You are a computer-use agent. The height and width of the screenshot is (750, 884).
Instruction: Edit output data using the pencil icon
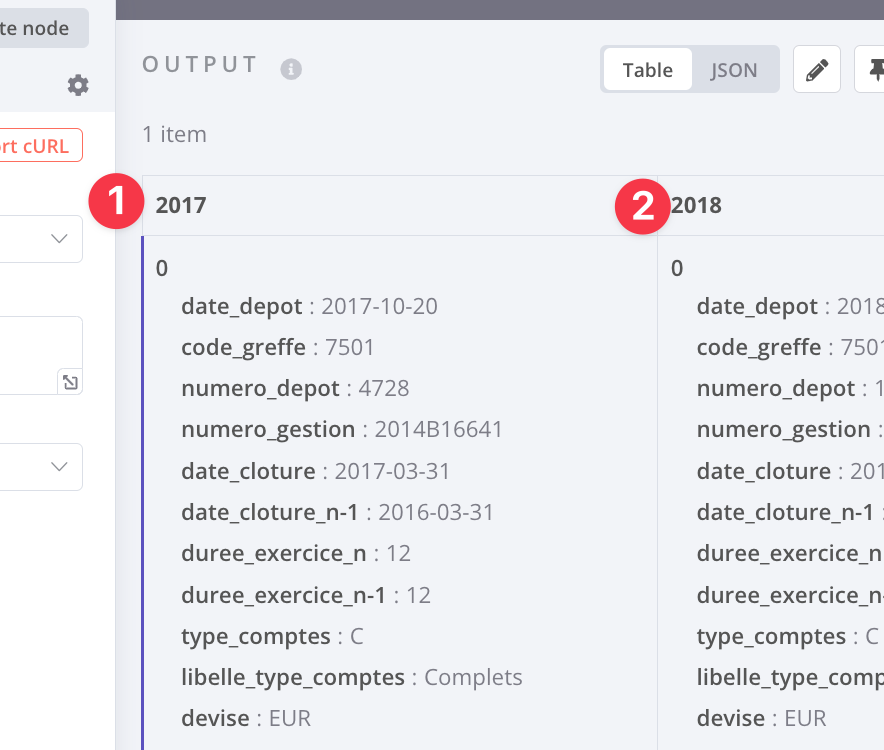coord(816,69)
